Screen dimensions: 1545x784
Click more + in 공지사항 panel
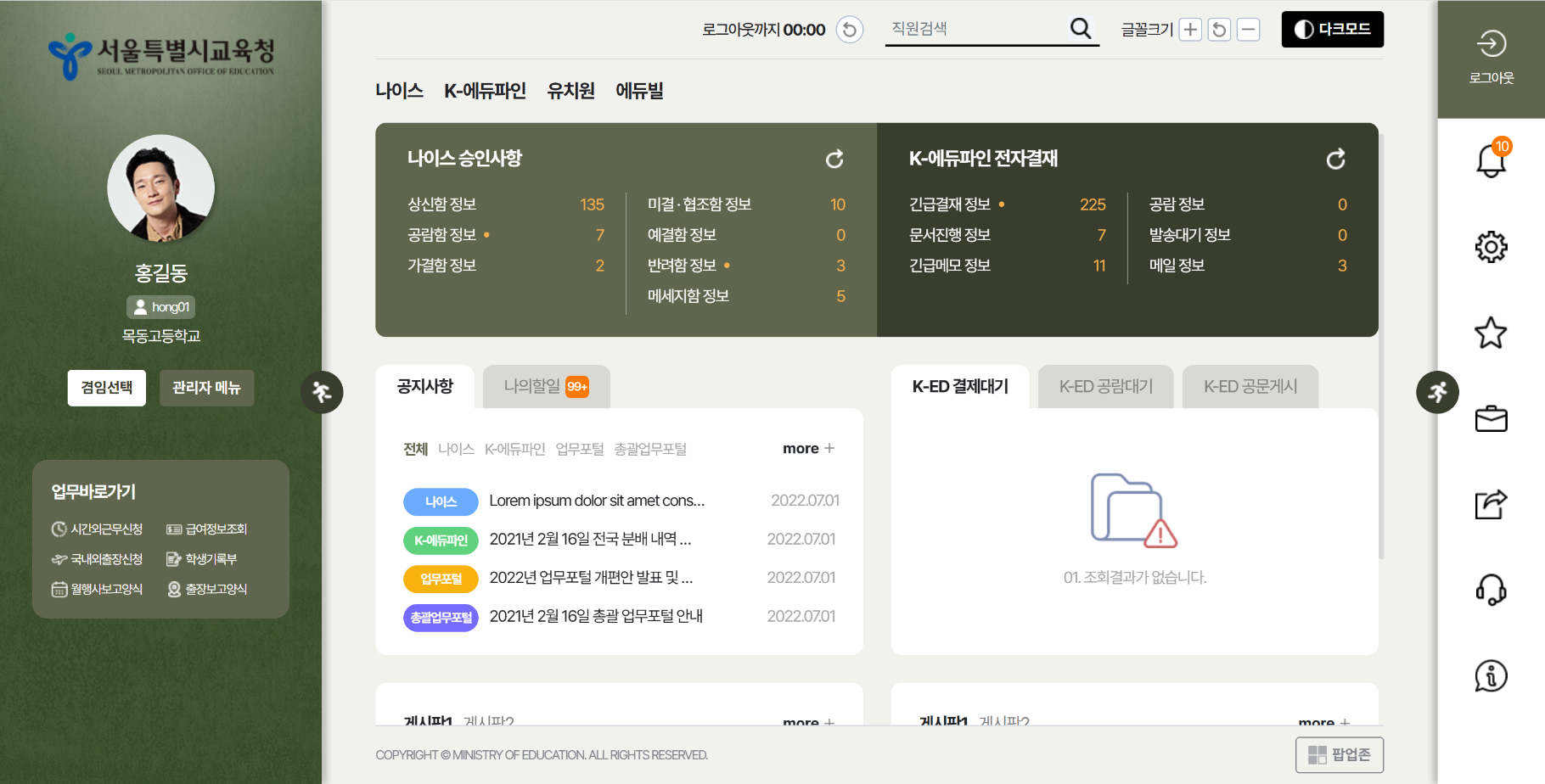tap(808, 449)
